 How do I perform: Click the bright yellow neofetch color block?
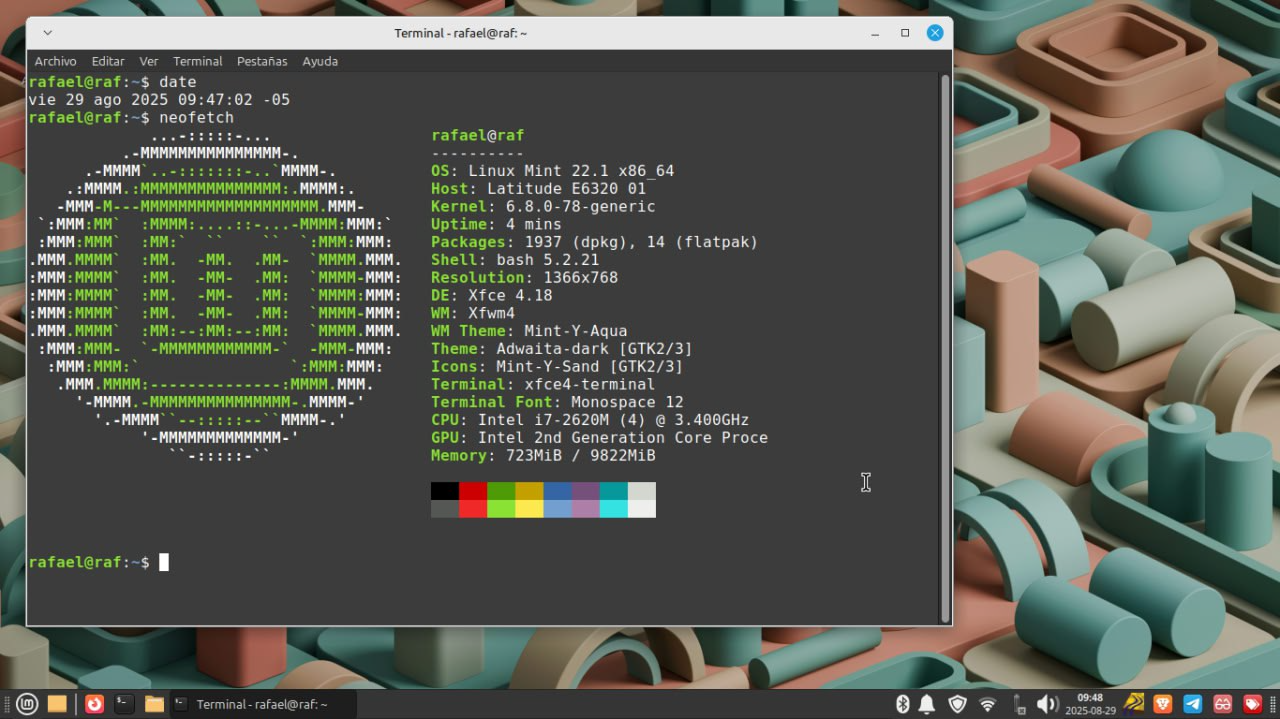(529, 509)
